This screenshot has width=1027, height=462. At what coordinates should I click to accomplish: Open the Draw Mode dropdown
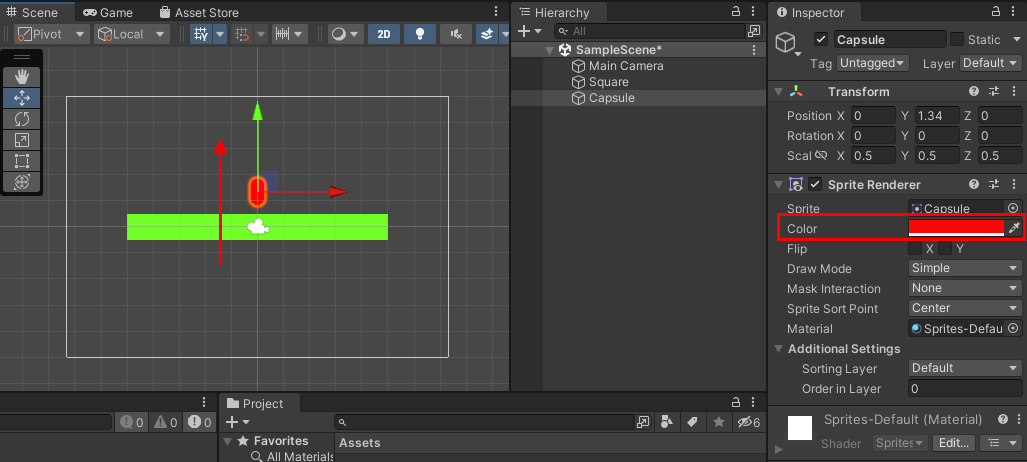(964, 269)
